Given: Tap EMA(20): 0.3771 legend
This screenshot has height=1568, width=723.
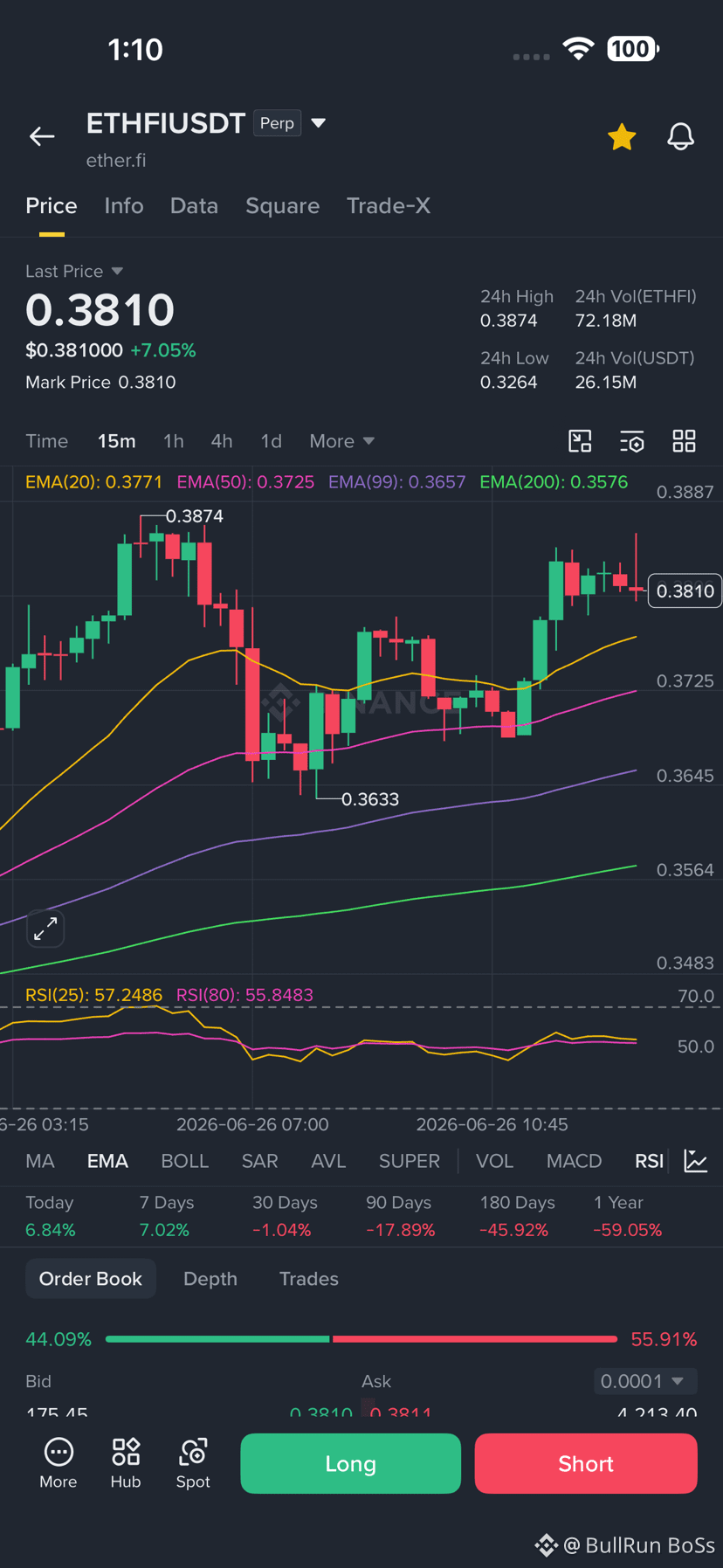Looking at the screenshot, I should [x=94, y=482].
